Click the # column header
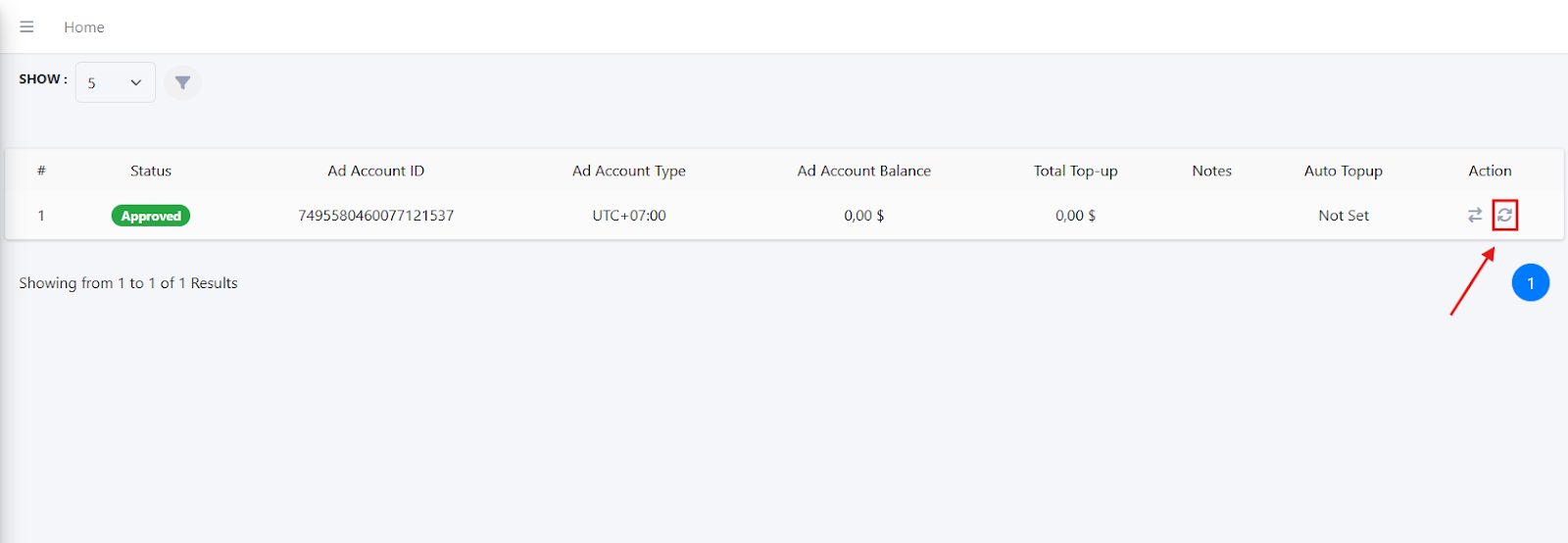 pyautogui.click(x=41, y=171)
